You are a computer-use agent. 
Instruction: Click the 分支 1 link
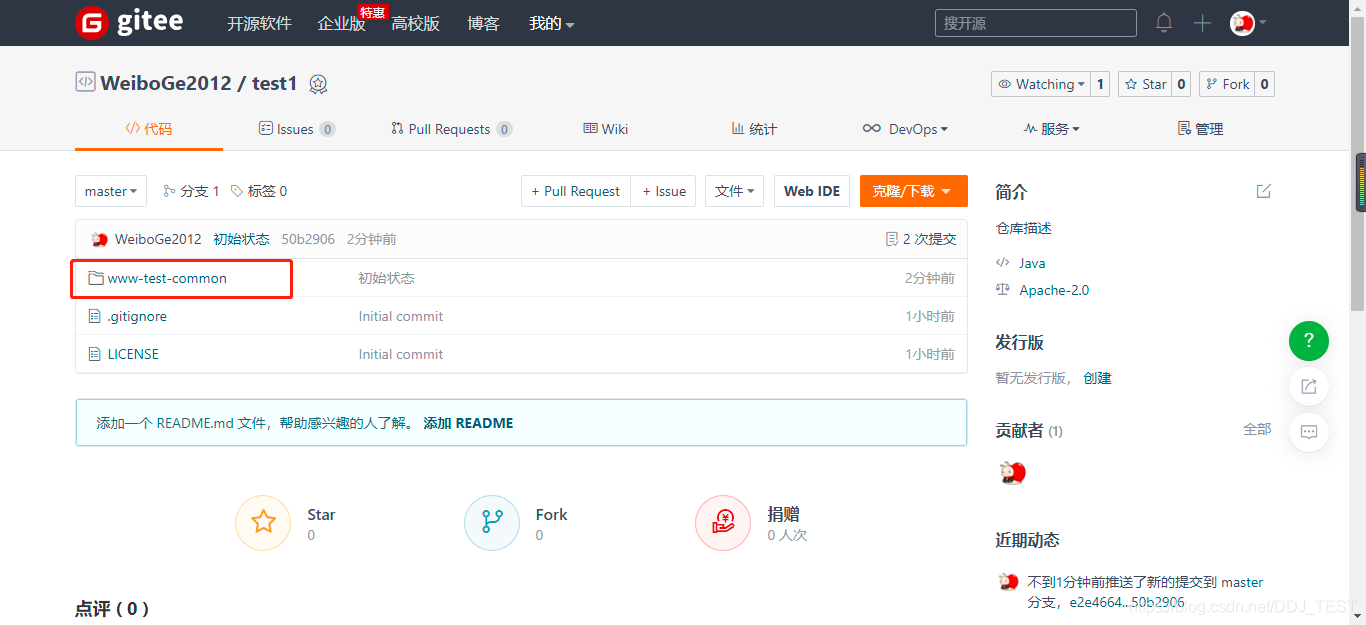pyautogui.click(x=192, y=191)
